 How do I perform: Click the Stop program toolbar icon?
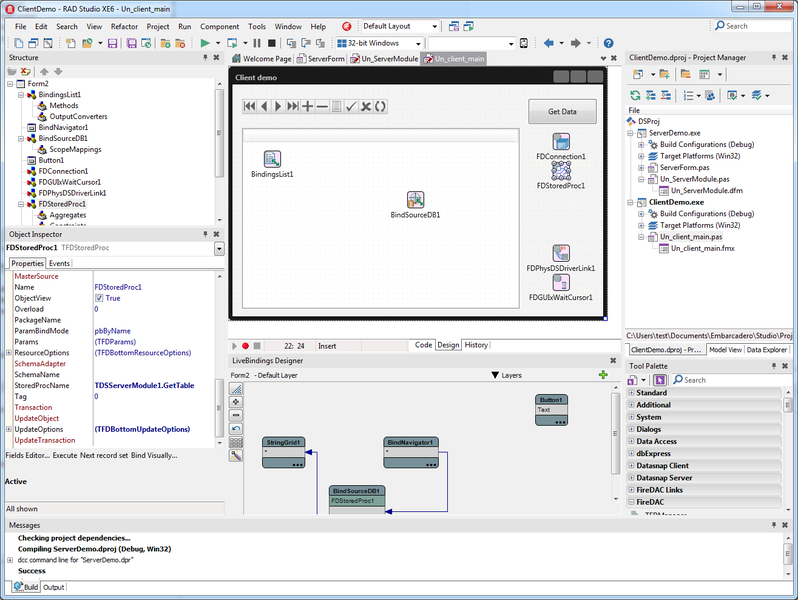click(x=272, y=43)
